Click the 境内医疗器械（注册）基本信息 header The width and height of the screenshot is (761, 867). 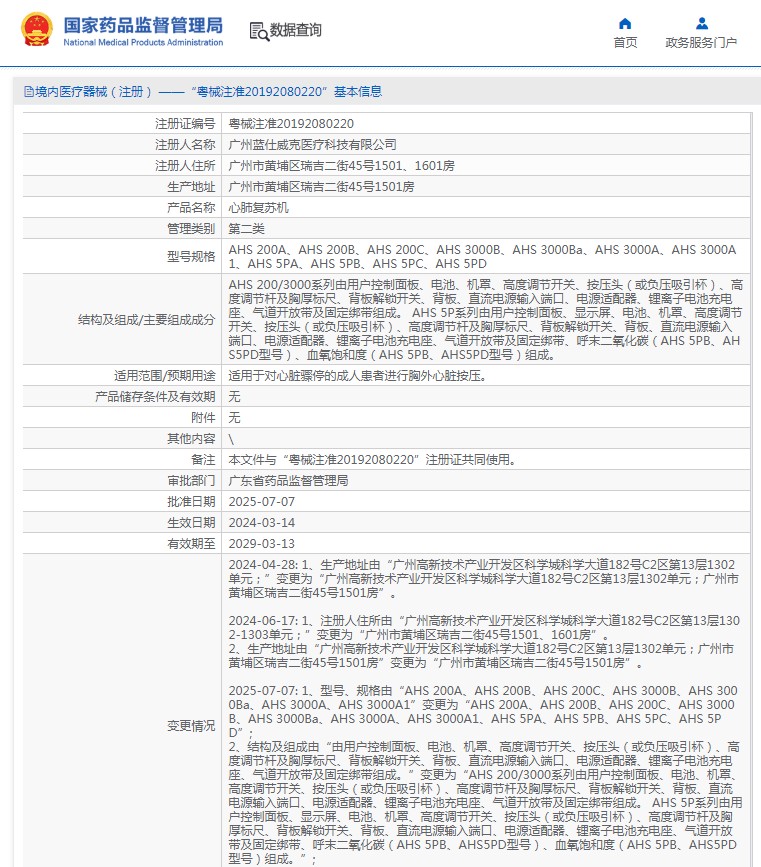click(203, 92)
